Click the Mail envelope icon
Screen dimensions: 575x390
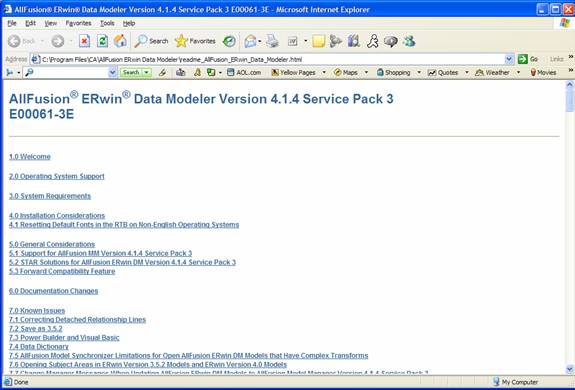(250, 41)
